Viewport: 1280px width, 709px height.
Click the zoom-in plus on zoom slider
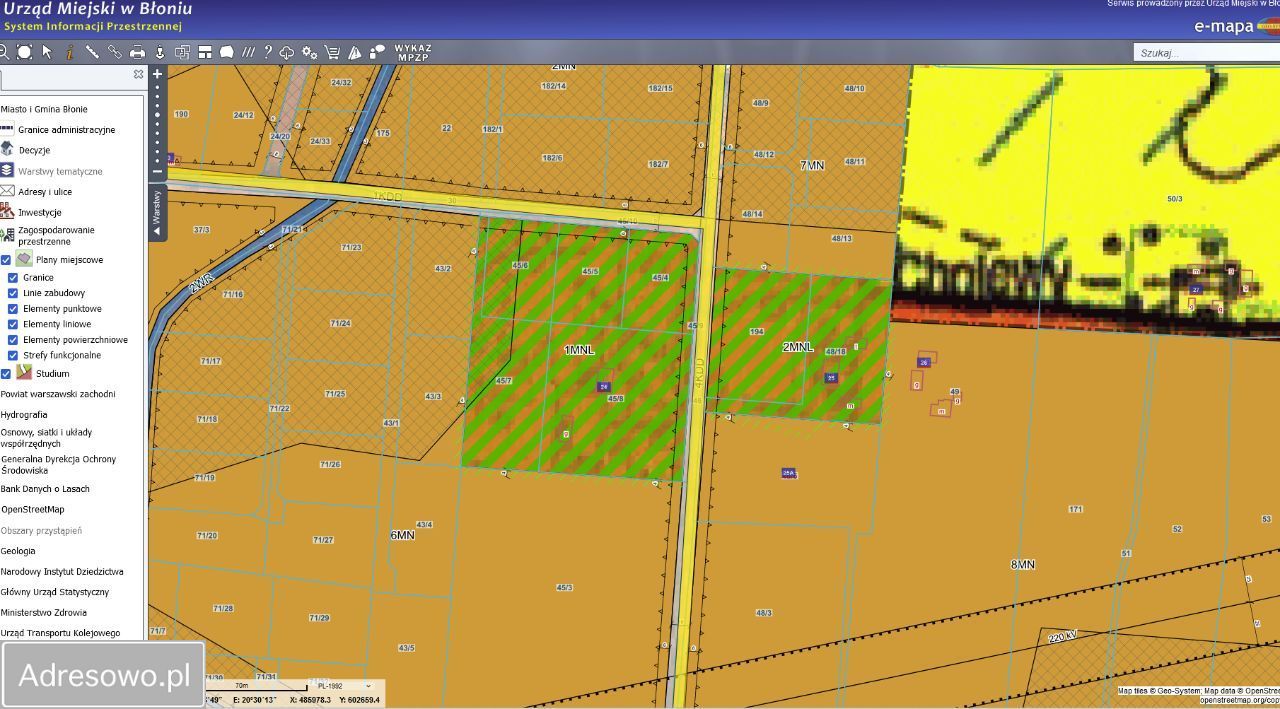click(x=157, y=74)
